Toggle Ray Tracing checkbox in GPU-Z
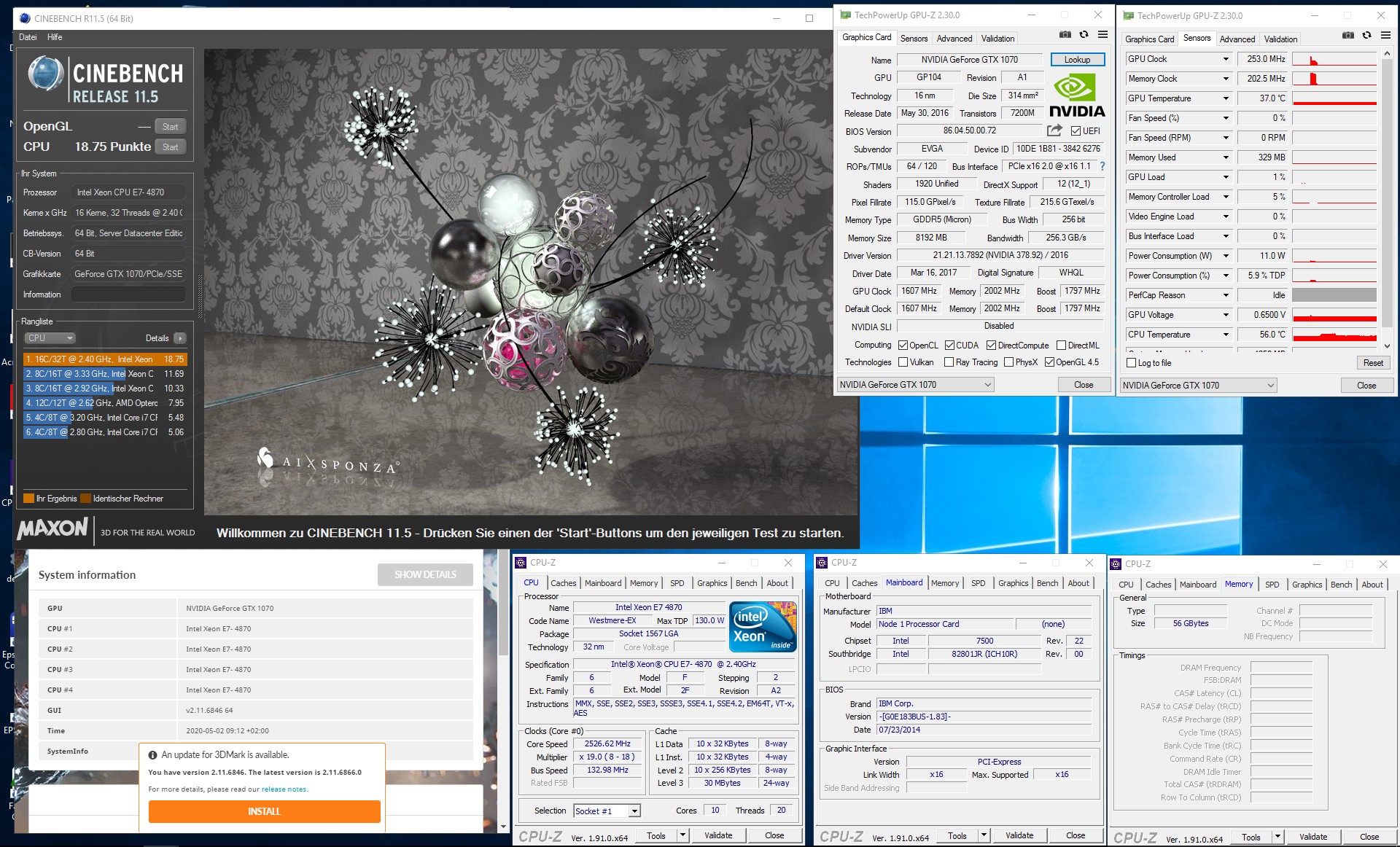This screenshot has width=1400, height=847. pyautogui.click(x=949, y=362)
